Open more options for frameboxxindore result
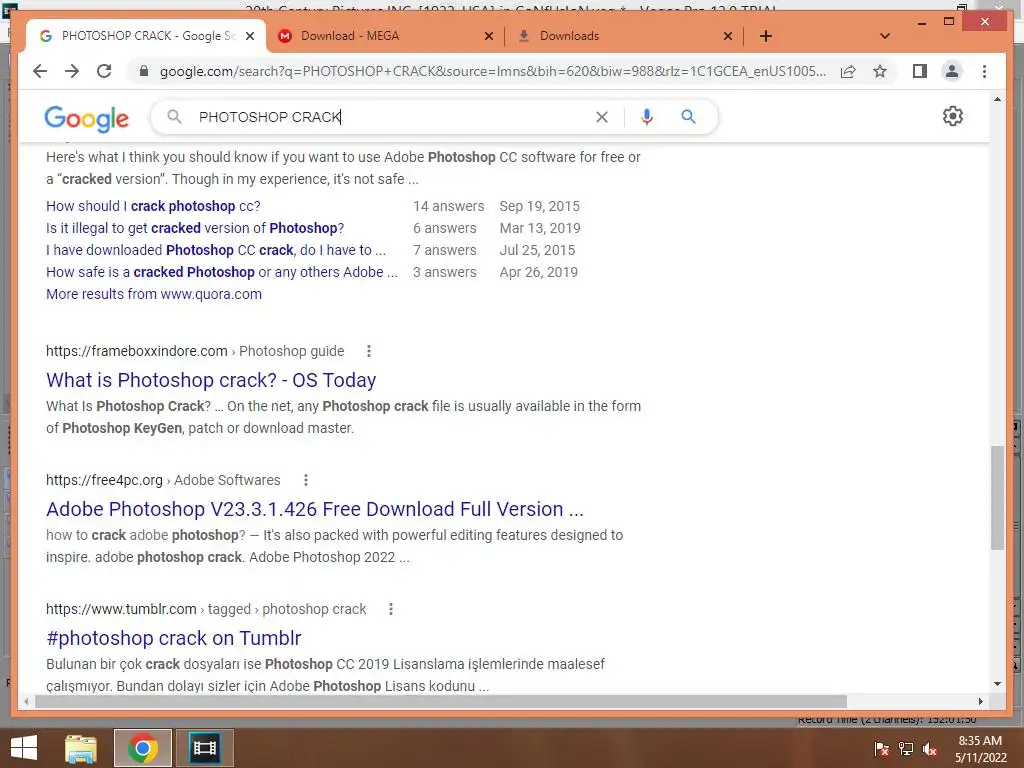The height and width of the screenshot is (768, 1024). pyautogui.click(x=368, y=351)
